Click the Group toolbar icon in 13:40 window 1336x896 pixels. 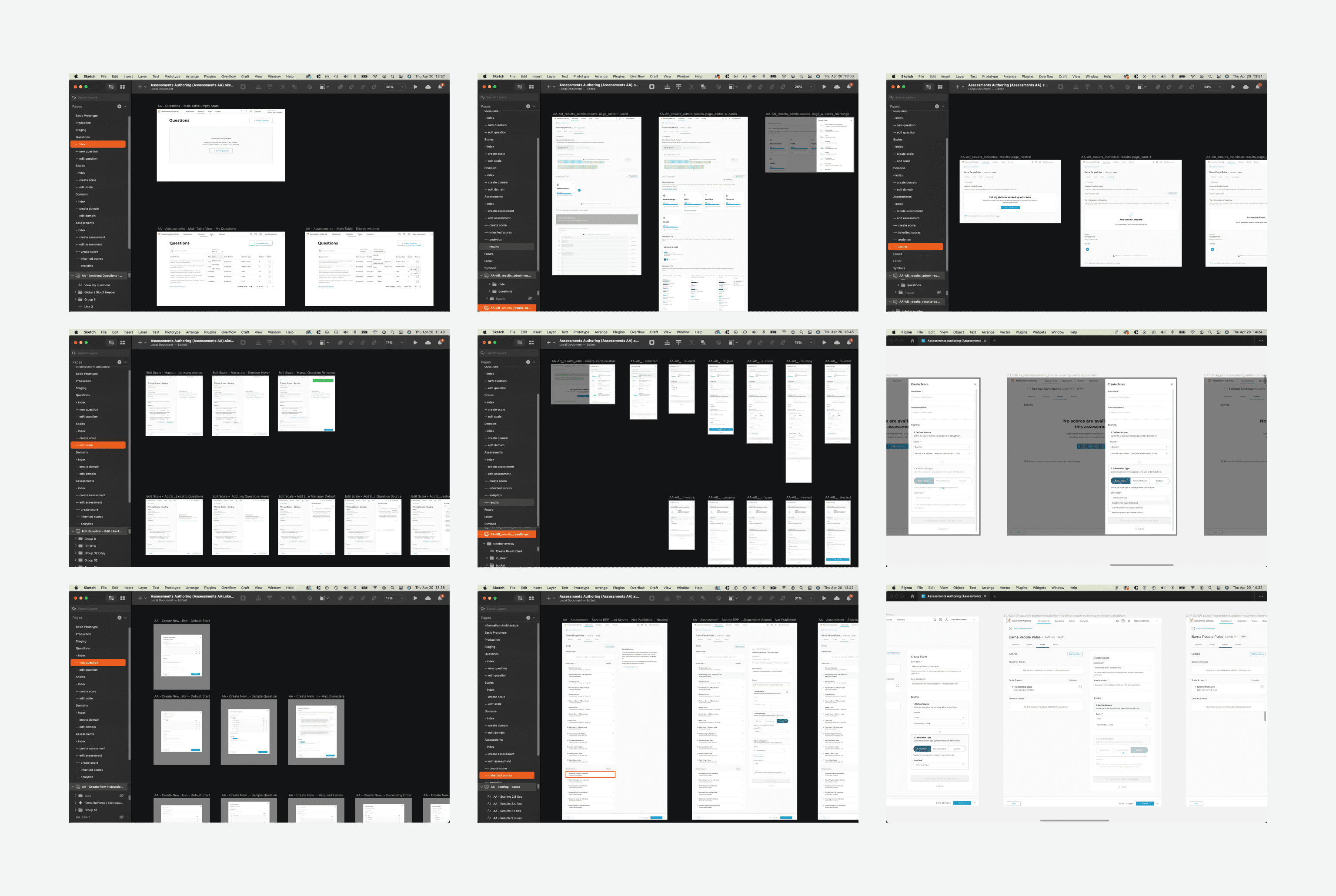pos(283,343)
